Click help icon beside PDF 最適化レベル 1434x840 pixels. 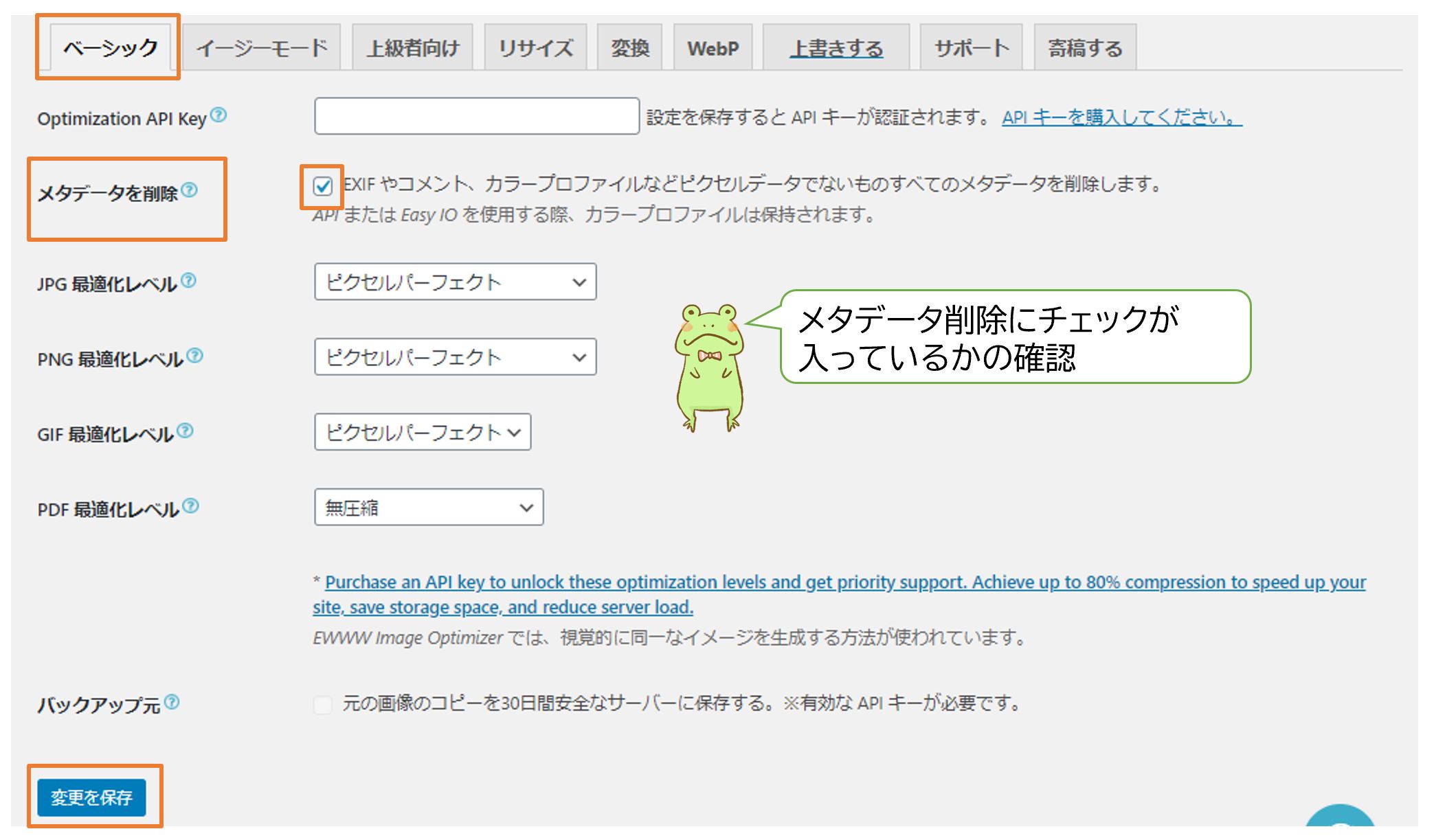[x=191, y=506]
